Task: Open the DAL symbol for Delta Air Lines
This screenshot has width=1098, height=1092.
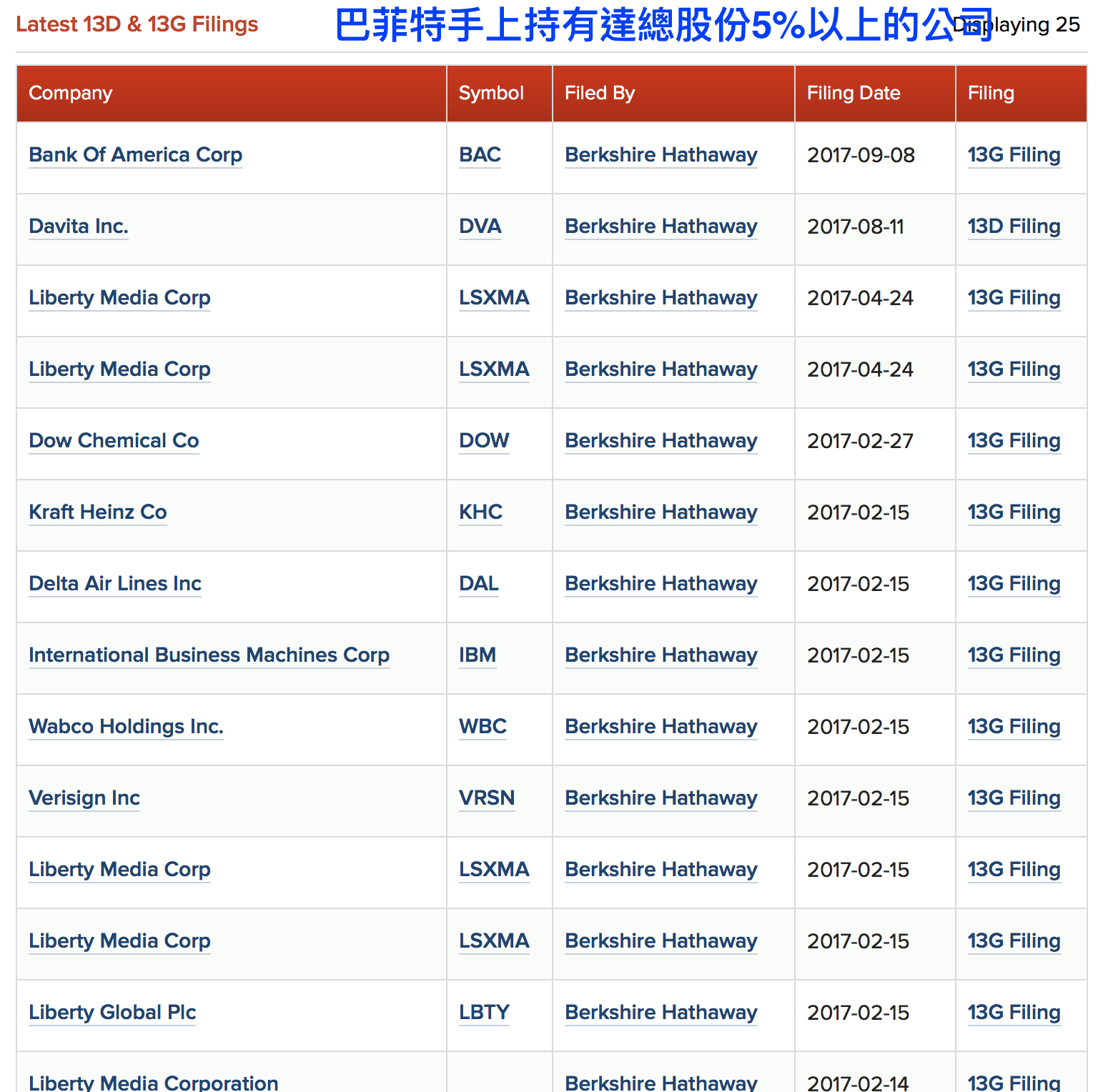Action: click(478, 584)
